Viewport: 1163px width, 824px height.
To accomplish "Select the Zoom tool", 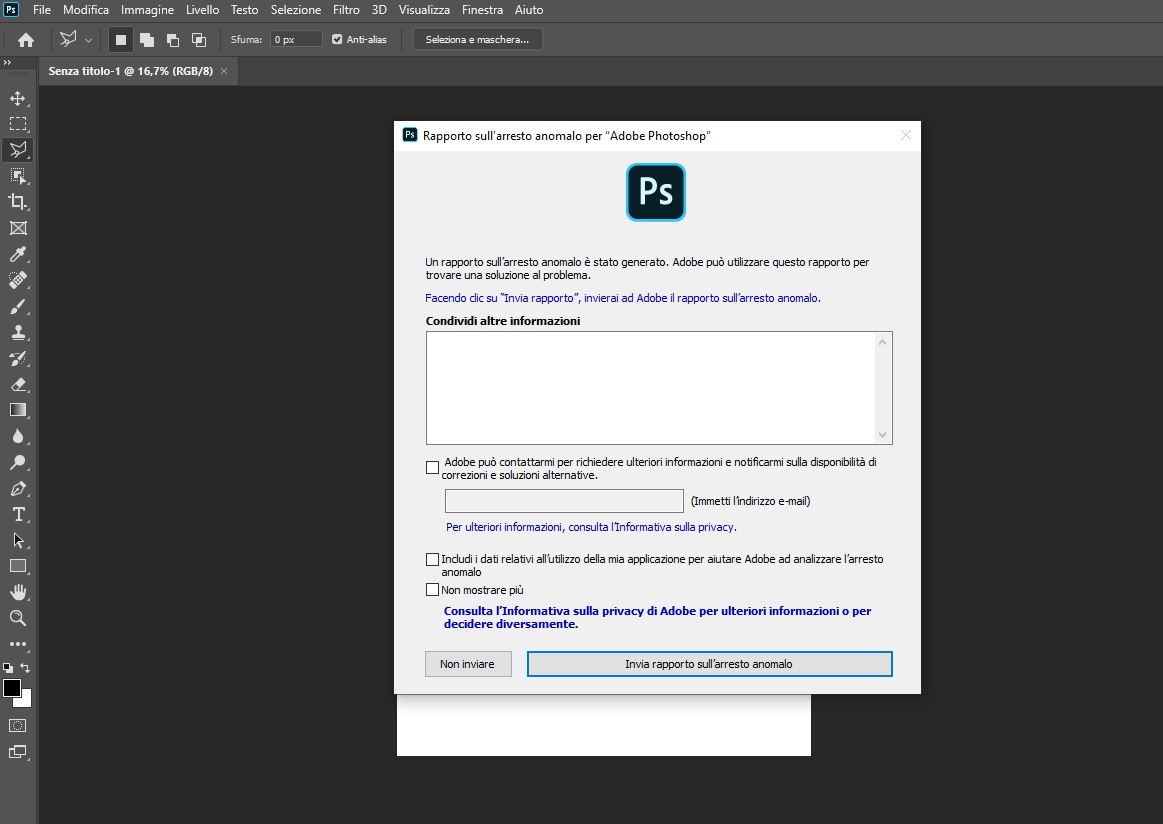I will click(x=18, y=618).
